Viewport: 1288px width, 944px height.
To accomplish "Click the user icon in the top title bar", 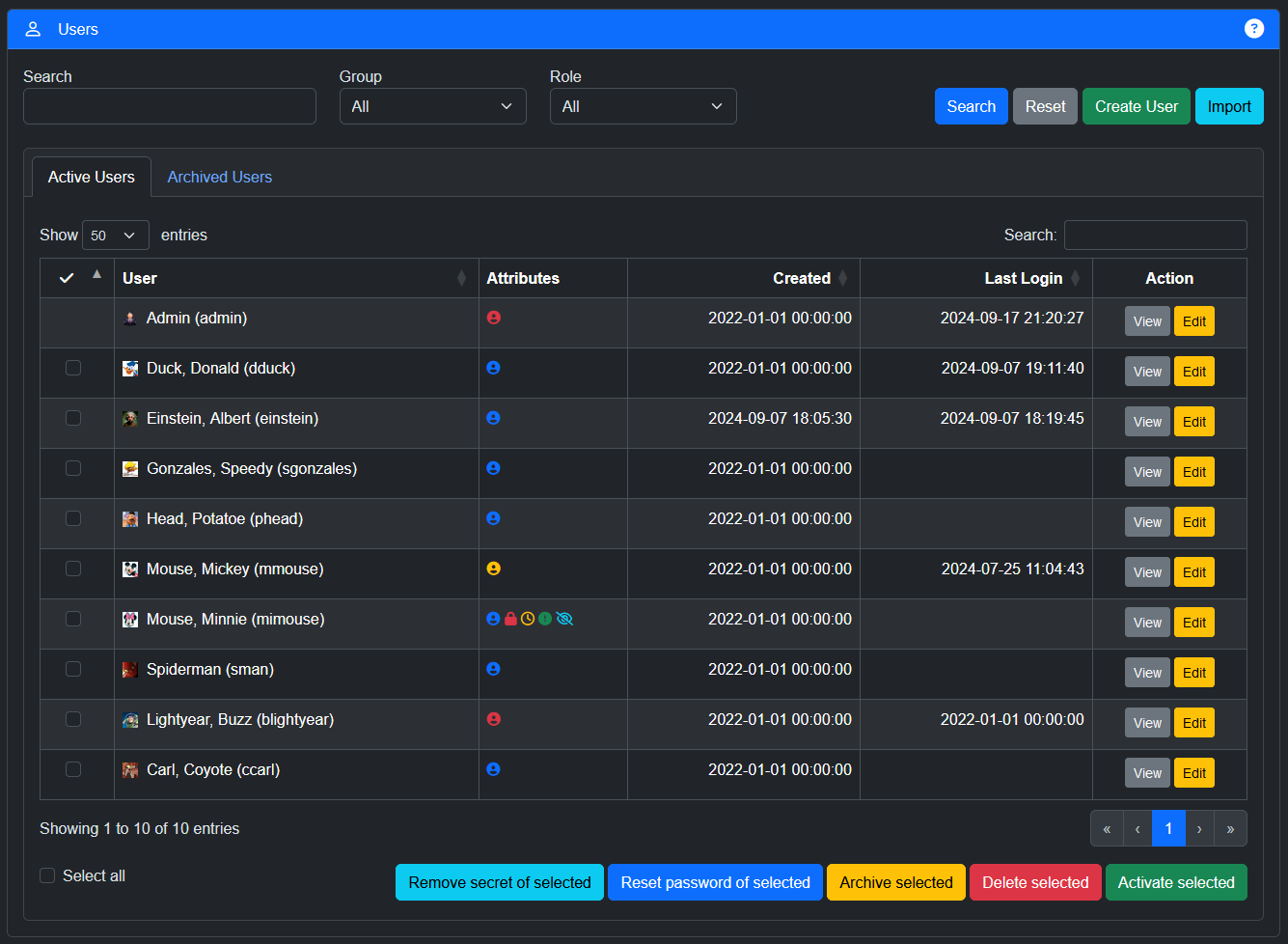I will pos(33,28).
